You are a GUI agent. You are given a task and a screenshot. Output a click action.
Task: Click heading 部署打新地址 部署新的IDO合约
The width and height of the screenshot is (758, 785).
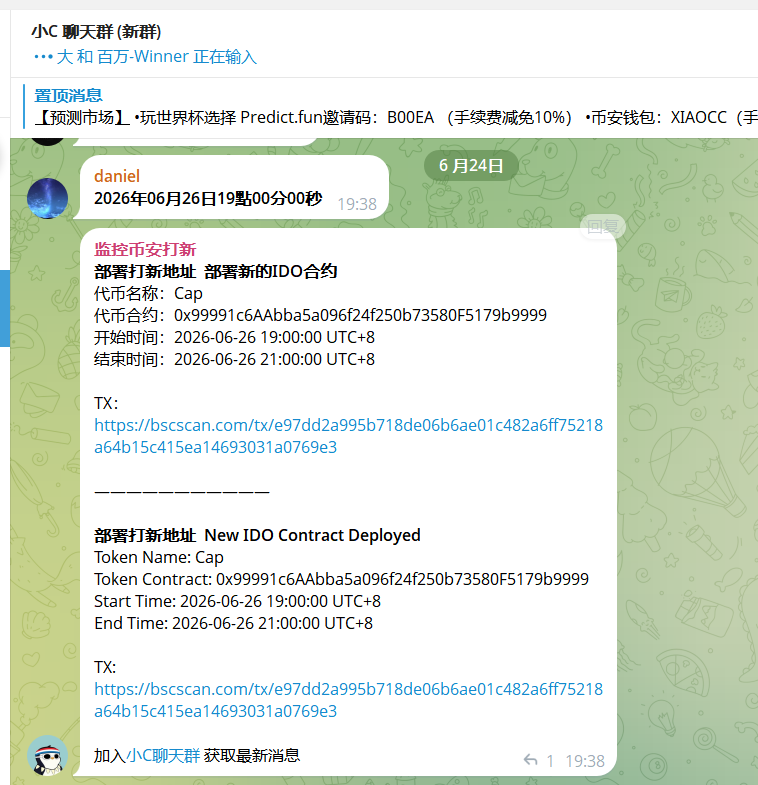215,271
